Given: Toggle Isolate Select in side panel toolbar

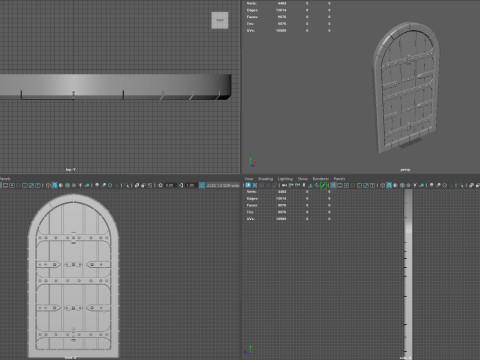Looking at the screenshot, I should tap(461, 185).
